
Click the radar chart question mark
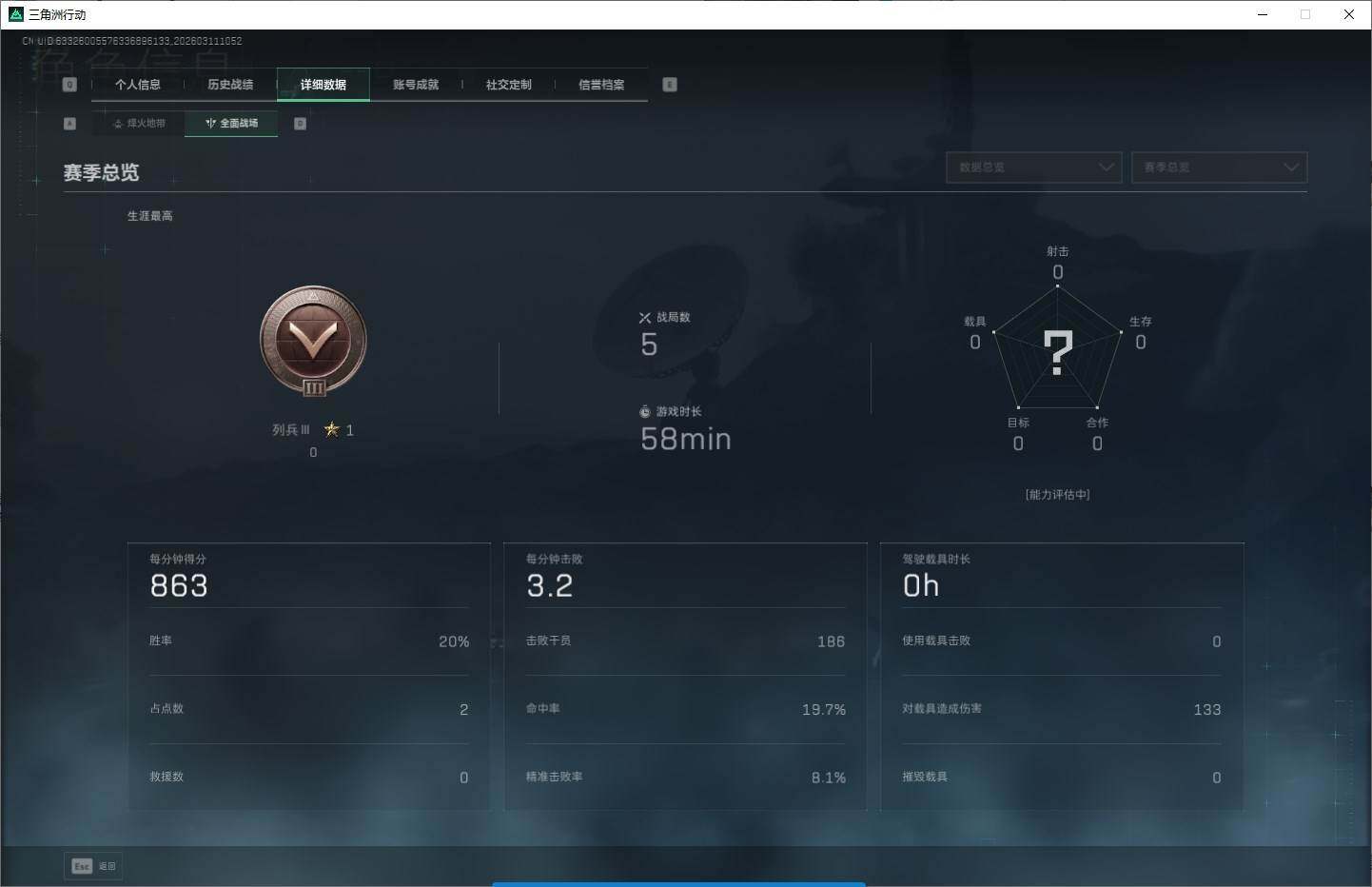click(x=1058, y=353)
